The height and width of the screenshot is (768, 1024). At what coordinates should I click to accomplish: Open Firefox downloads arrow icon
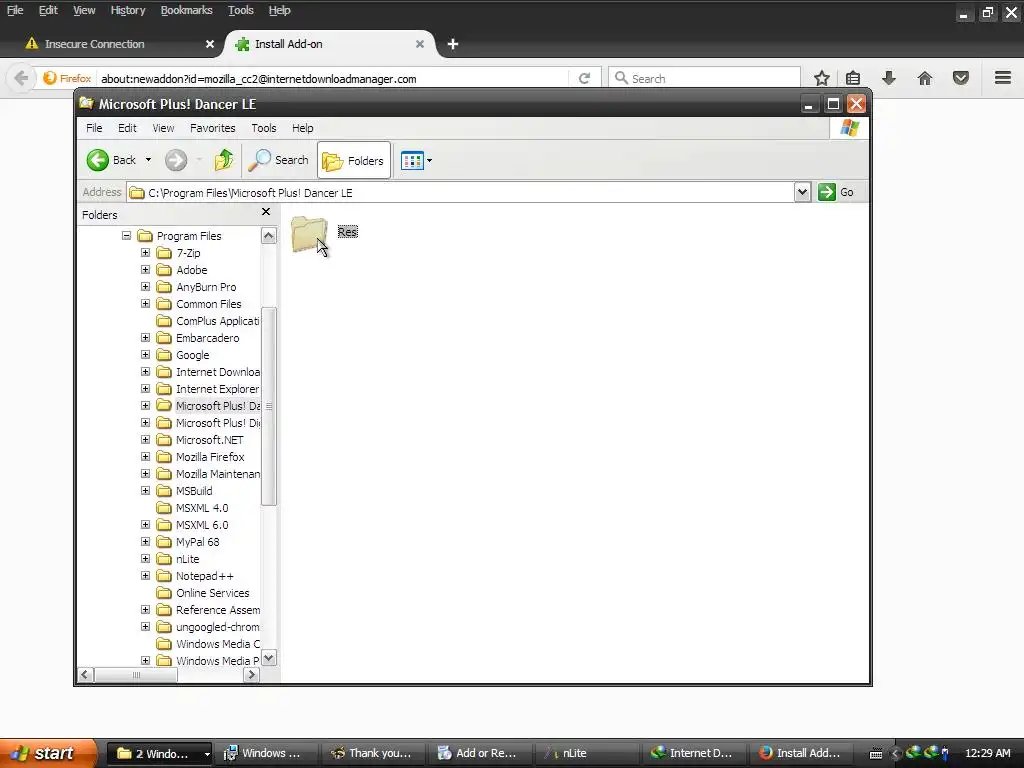(889, 78)
